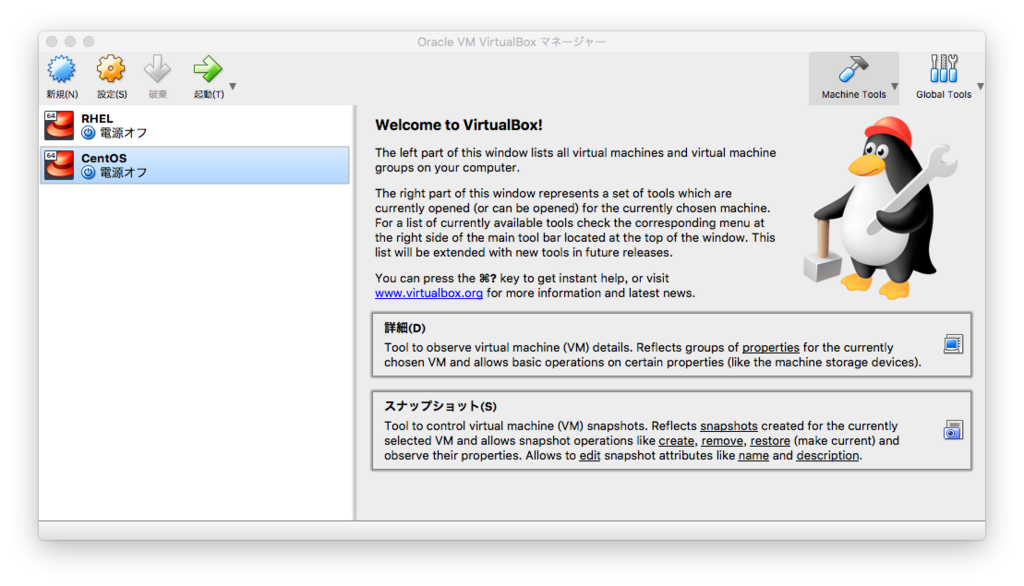Click RHEL power-off status icon

click(88, 133)
